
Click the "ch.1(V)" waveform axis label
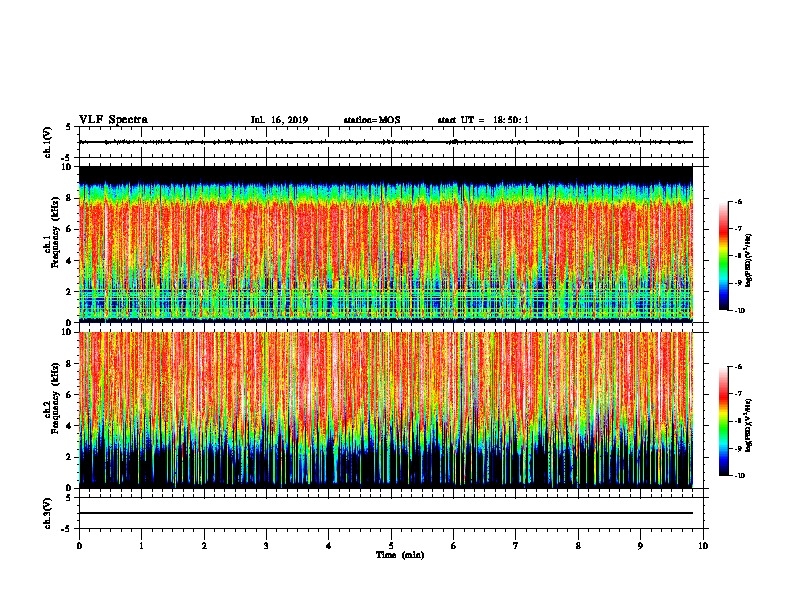(x=48, y=142)
